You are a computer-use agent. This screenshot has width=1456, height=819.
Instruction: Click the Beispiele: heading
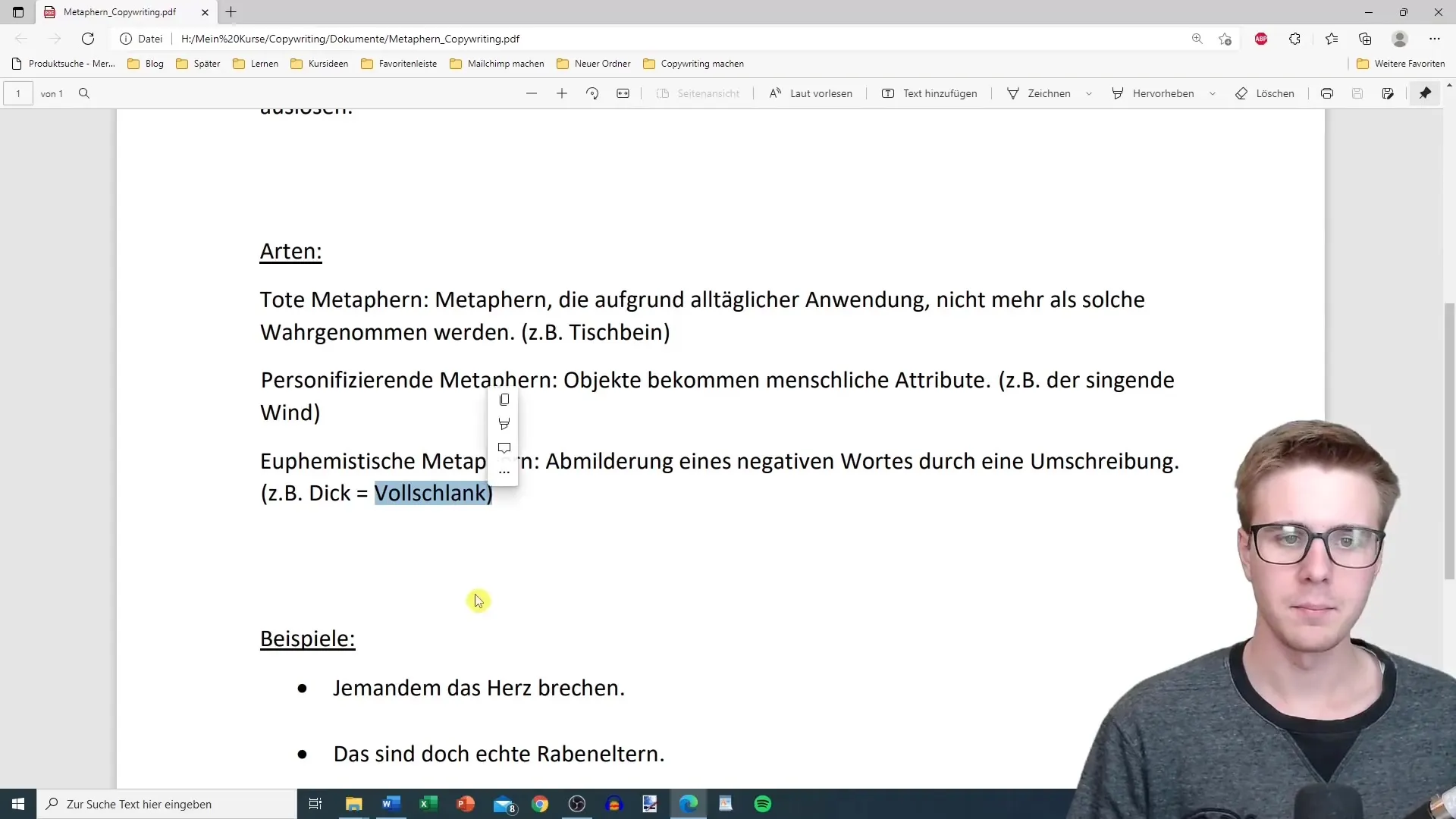[x=308, y=639]
